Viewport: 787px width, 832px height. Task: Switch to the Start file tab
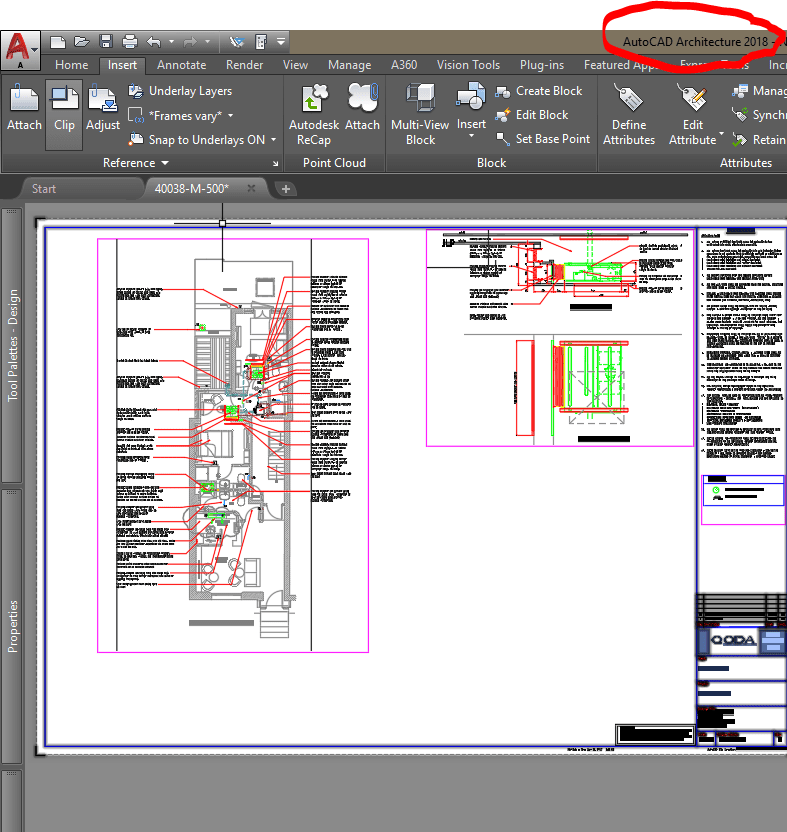click(80, 188)
